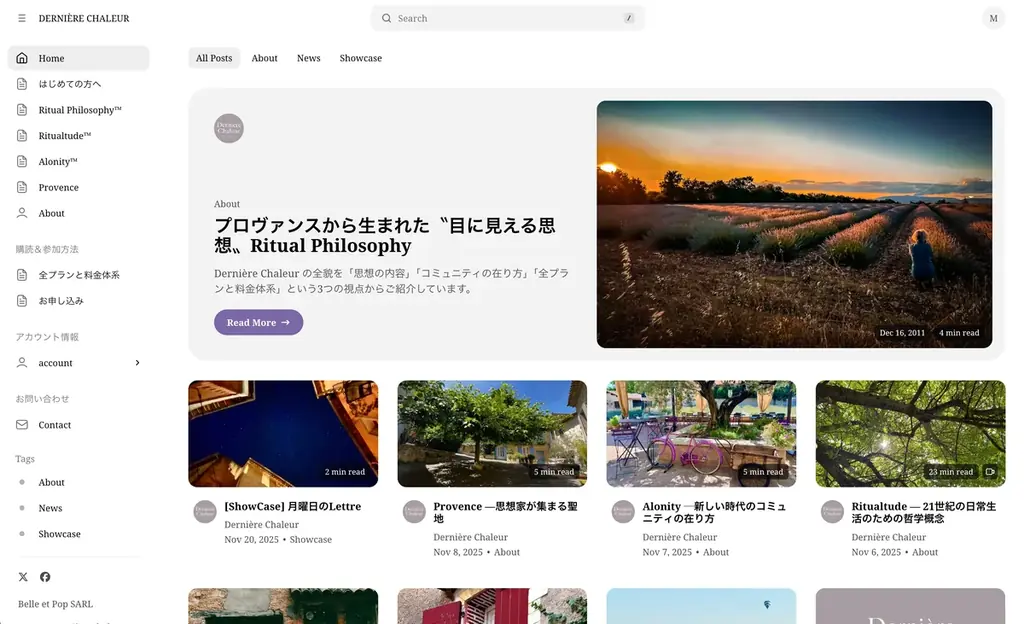The height and width of the screenshot is (624, 1024).
Task: Open Ritual Philosophy™ from the sidebar
Action: click(80, 109)
